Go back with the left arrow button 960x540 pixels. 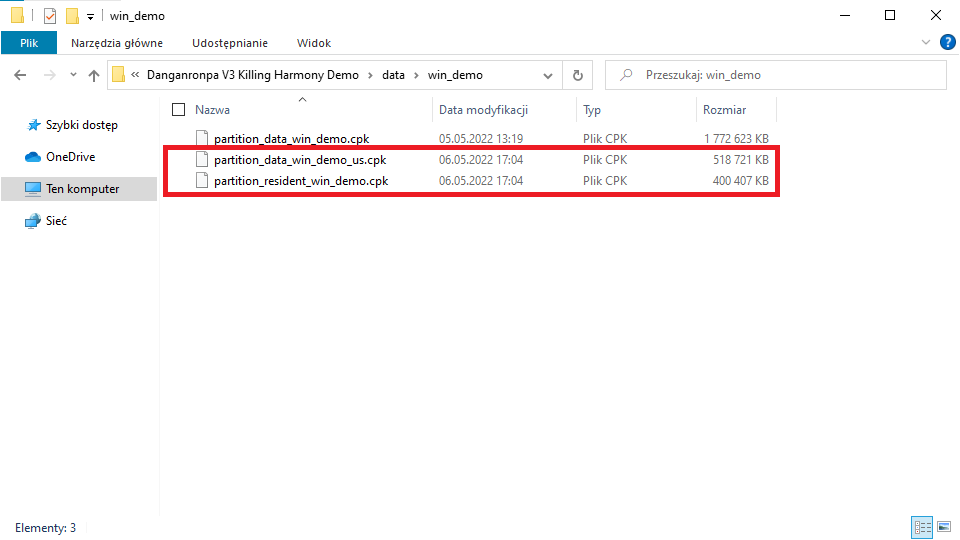[20, 75]
